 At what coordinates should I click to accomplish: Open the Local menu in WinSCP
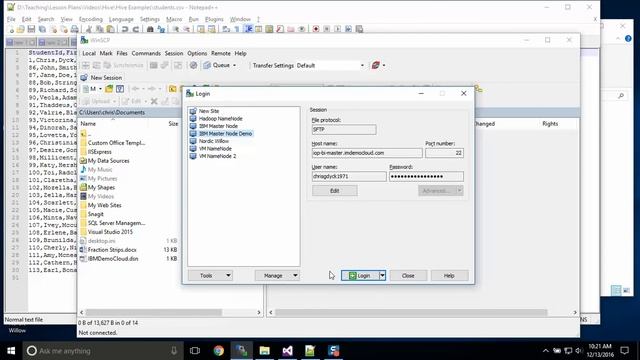pos(89,53)
